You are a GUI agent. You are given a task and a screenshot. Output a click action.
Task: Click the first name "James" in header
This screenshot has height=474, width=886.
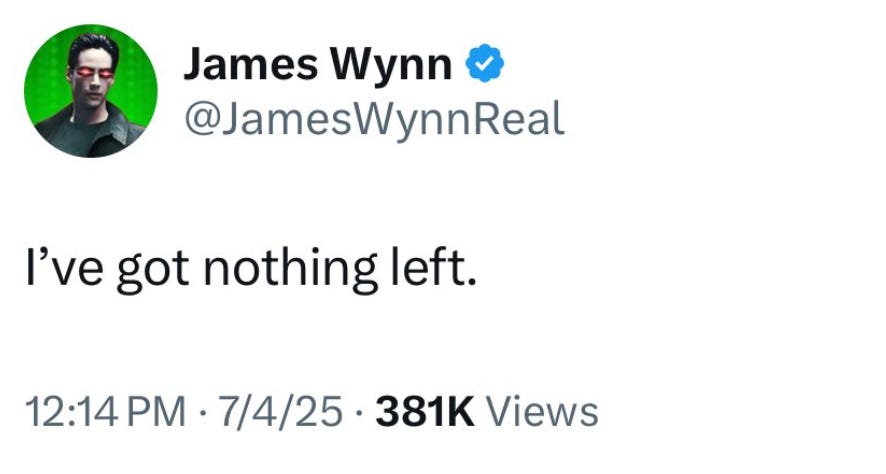click(251, 64)
